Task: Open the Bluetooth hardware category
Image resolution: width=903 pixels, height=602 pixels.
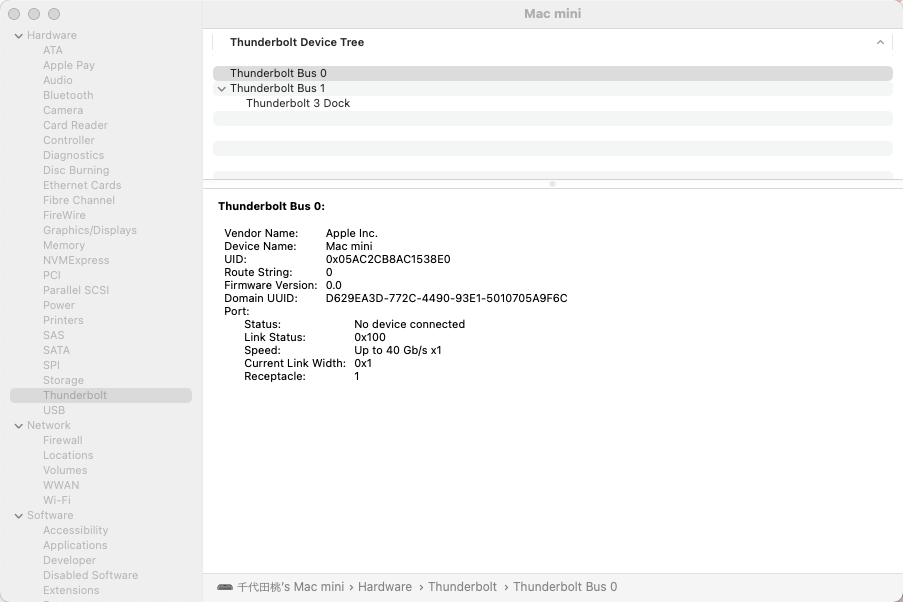Action: (x=68, y=95)
